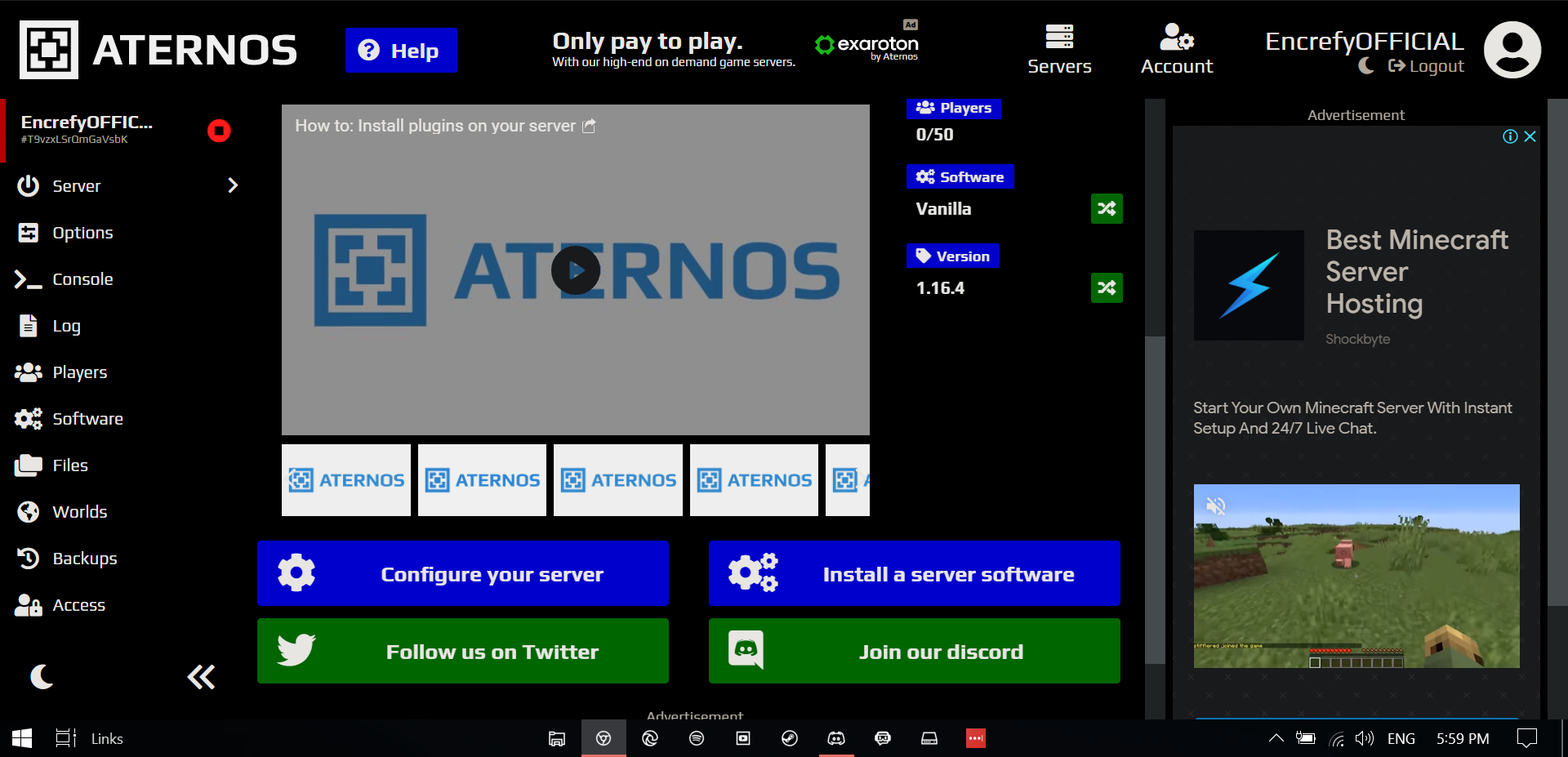The height and width of the screenshot is (757, 1568).
Task: Click the Aternos logo in the header
Action: tap(158, 50)
